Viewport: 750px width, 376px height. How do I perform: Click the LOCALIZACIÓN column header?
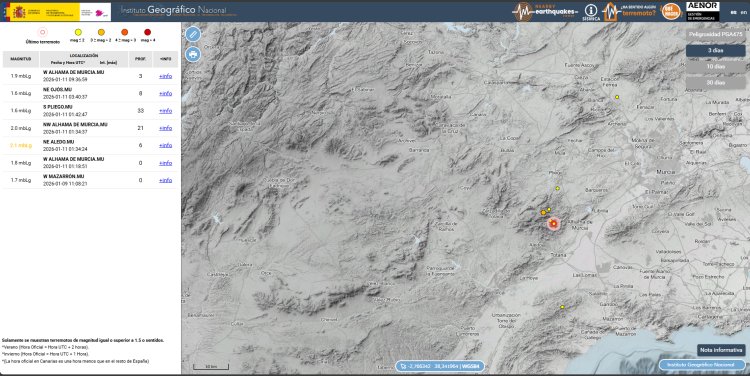[x=84, y=59]
